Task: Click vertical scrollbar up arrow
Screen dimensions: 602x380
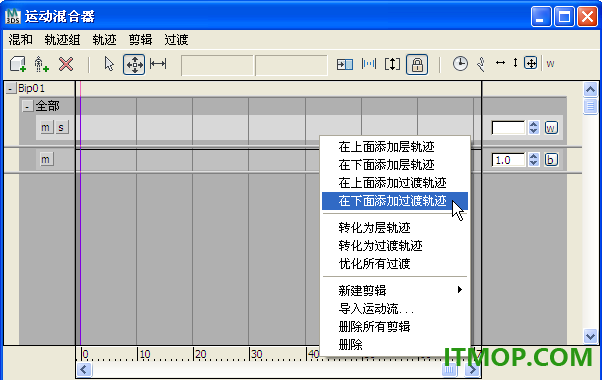Action: pos(590,89)
